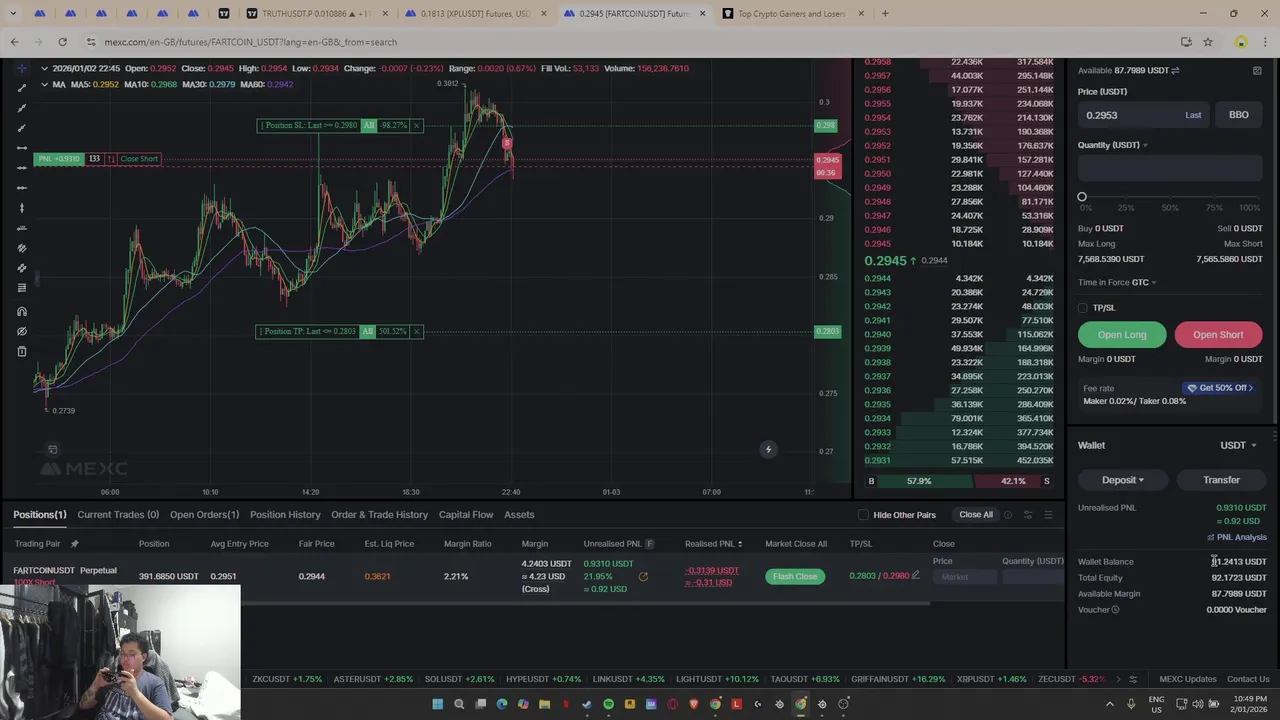This screenshot has width=1280, height=720.
Task: Open the Position History tab
Action: click(285, 515)
